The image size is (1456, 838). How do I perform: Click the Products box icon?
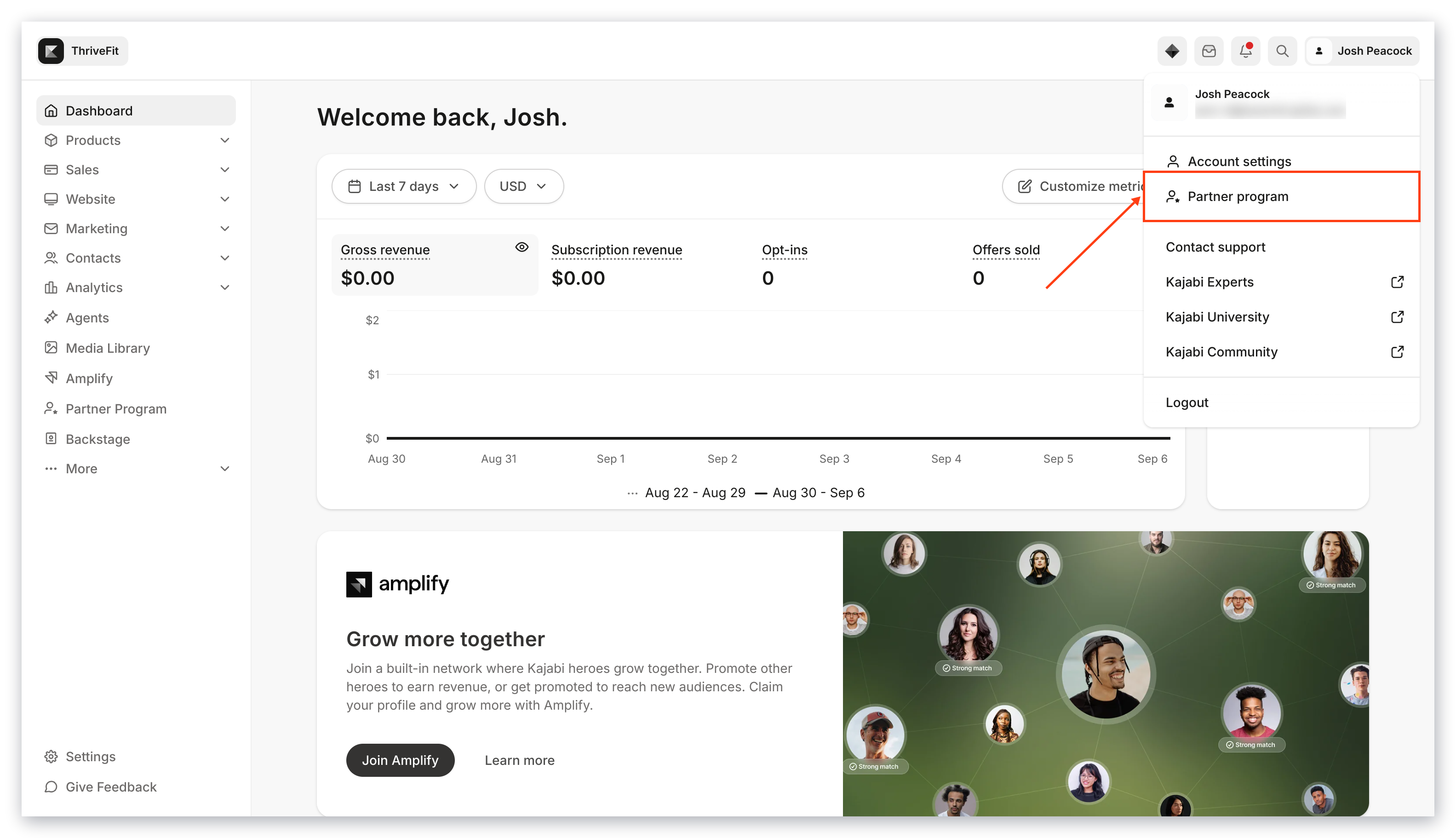[51, 140]
